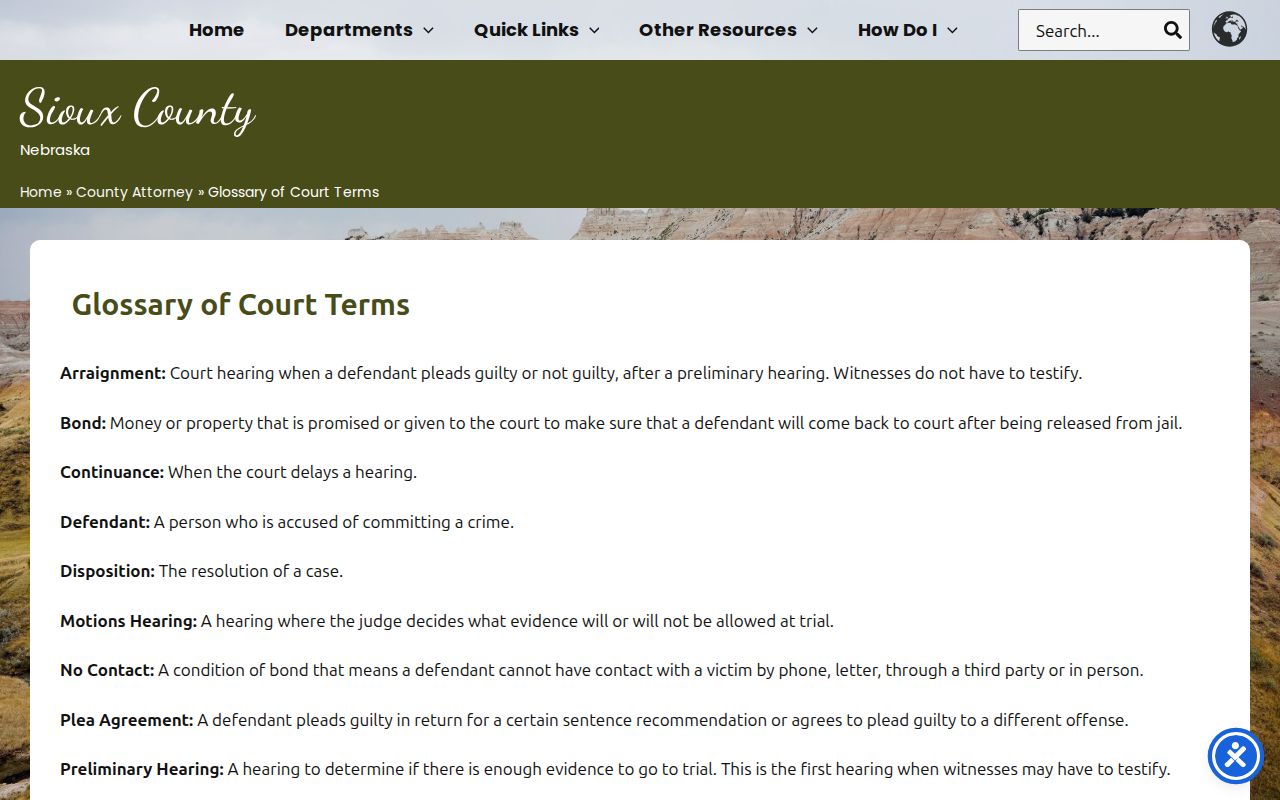Open the County Attorney breadcrumb link

pyautogui.click(x=134, y=192)
